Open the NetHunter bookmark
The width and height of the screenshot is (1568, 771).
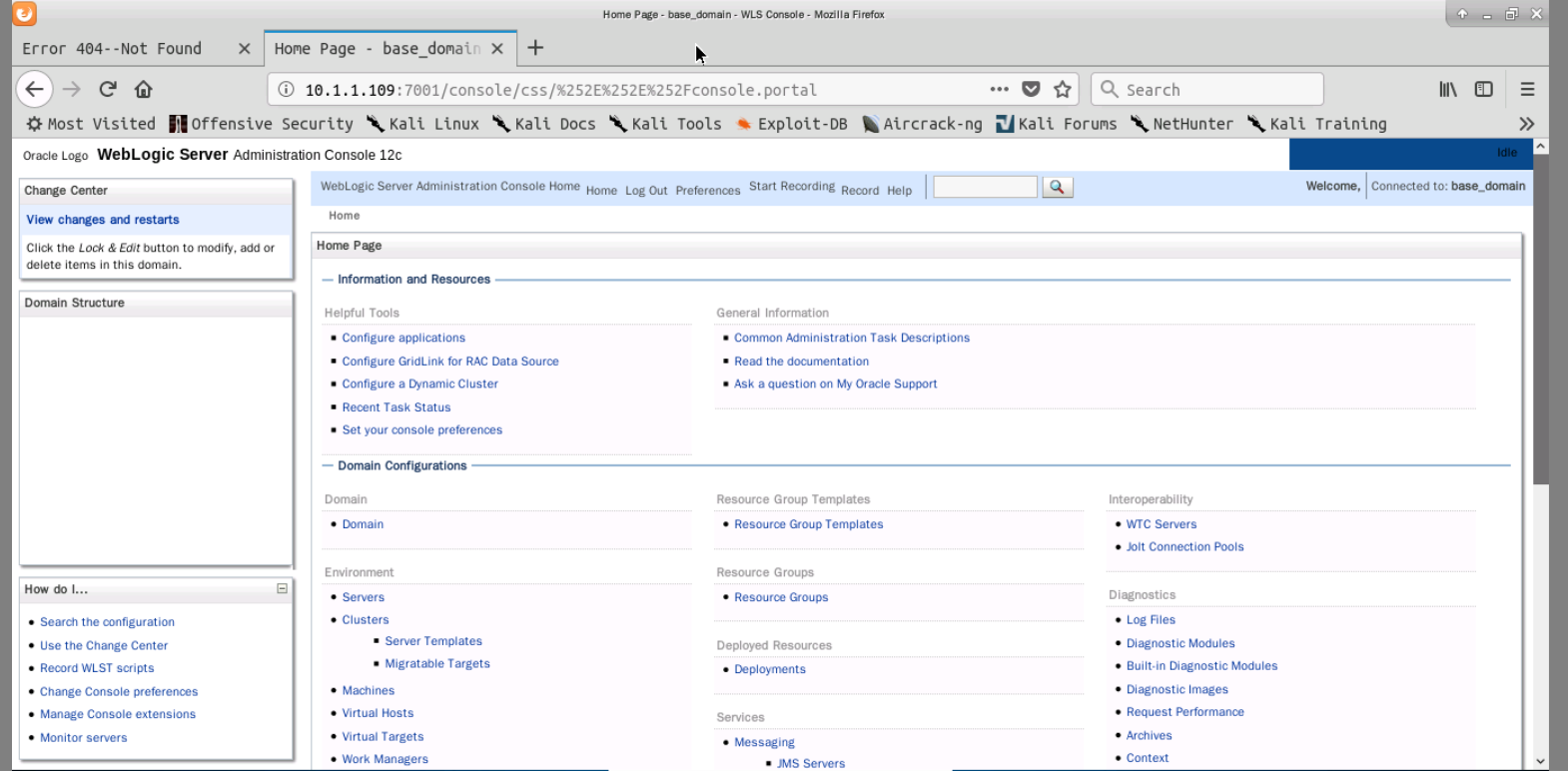(1181, 124)
